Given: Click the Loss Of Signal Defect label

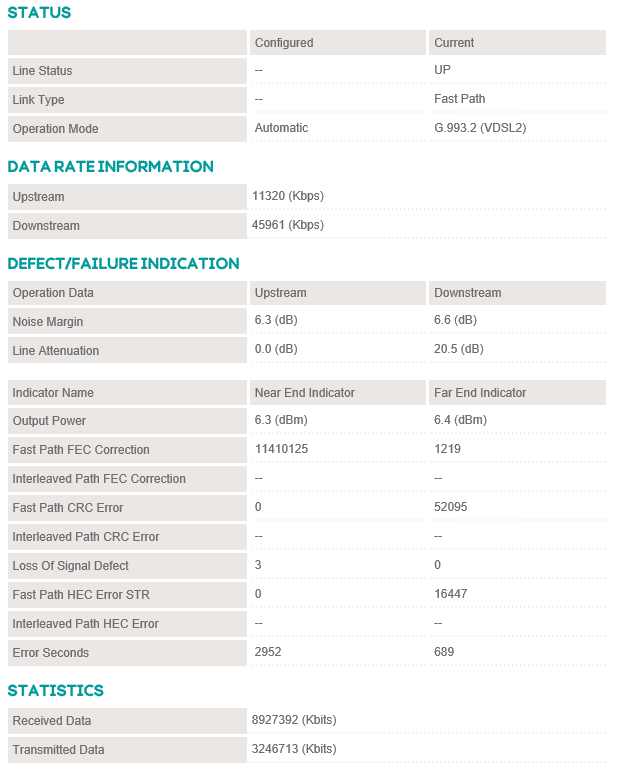Looking at the screenshot, I should 71,566.
